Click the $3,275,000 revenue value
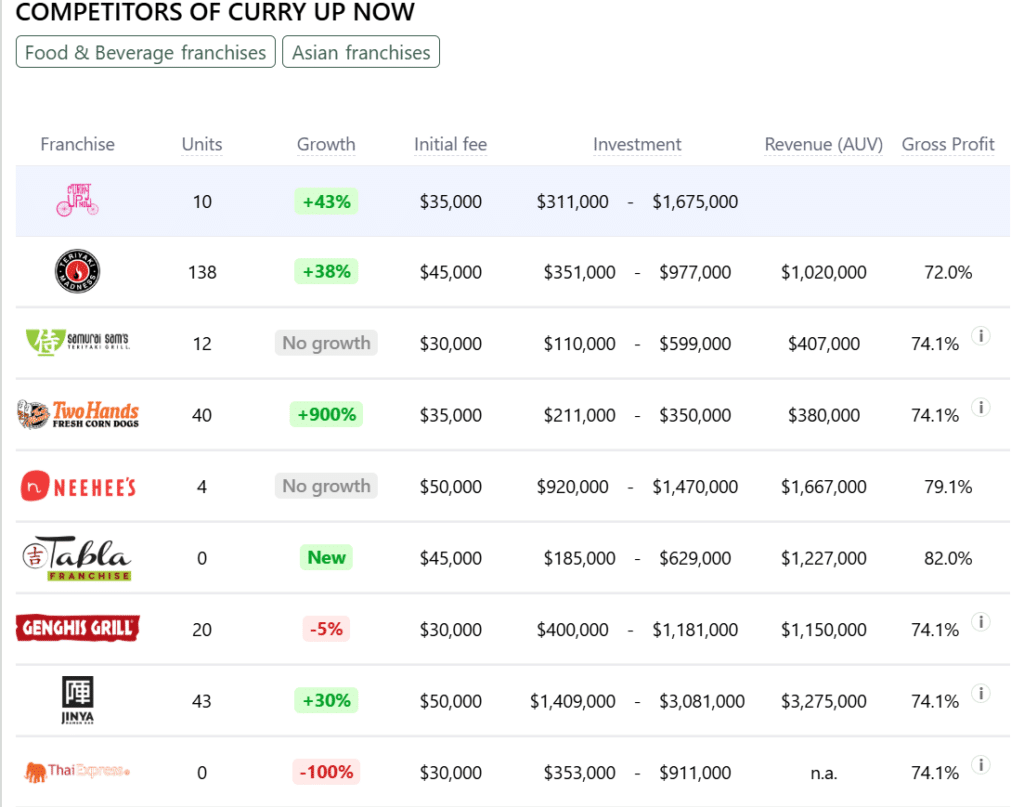This screenshot has height=807, width=1024. click(824, 701)
